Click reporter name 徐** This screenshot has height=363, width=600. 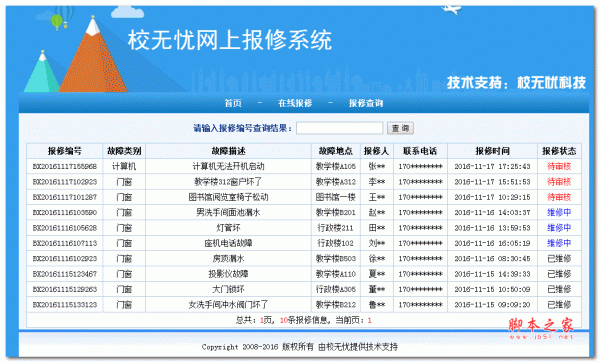[x=377, y=259]
